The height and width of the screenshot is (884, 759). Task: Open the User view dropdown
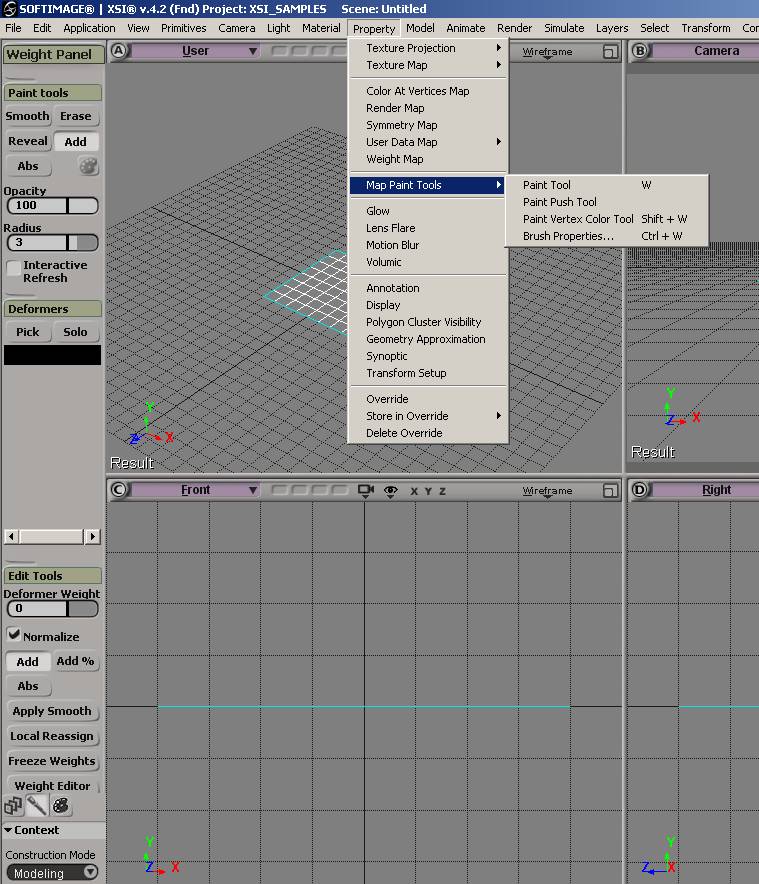195,51
